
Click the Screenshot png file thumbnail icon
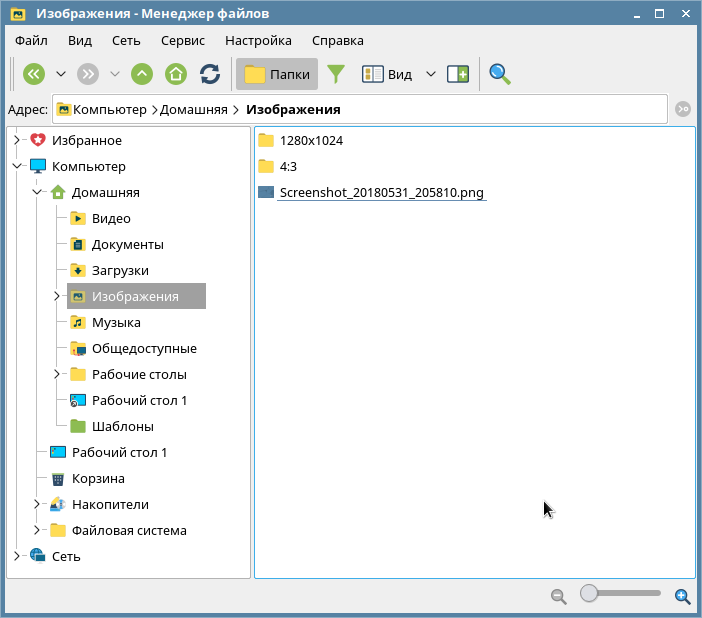pos(266,192)
